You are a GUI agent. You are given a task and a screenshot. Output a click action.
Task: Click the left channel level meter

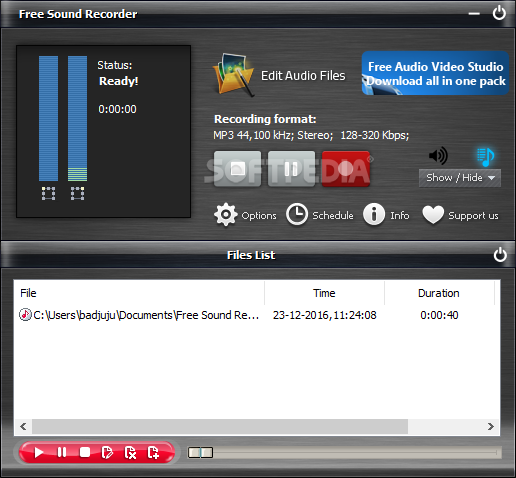[48, 118]
